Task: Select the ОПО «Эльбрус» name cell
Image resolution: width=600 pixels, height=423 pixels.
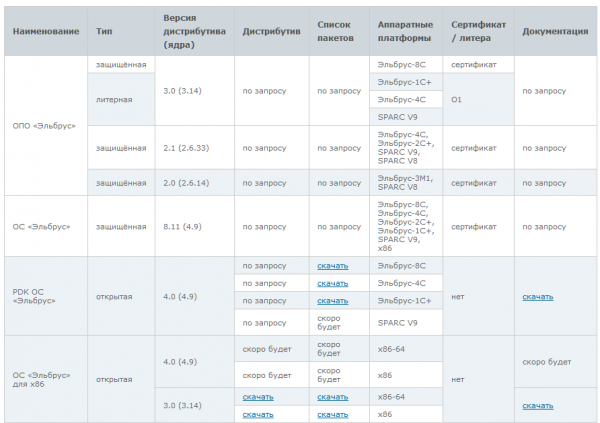Action: [x=45, y=125]
